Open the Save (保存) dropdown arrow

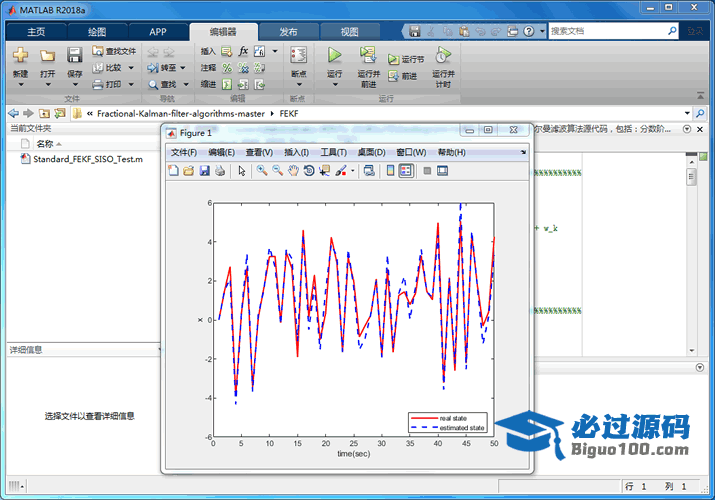[75, 84]
